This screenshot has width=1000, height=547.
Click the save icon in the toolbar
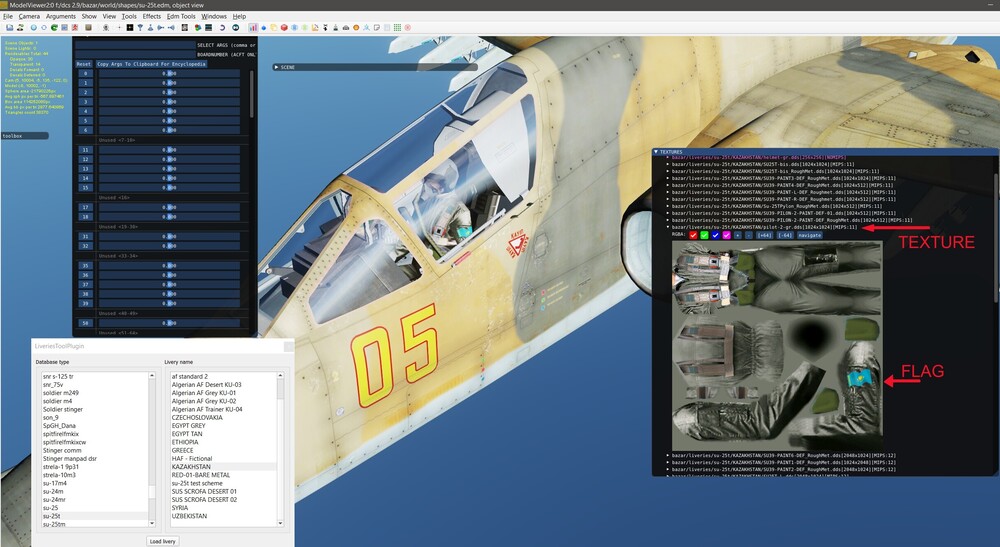coord(10,28)
